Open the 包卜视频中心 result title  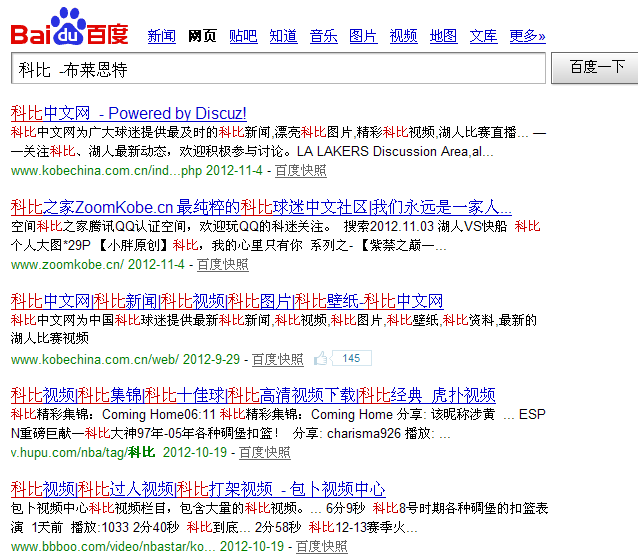pyautogui.click(x=197, y=489)
